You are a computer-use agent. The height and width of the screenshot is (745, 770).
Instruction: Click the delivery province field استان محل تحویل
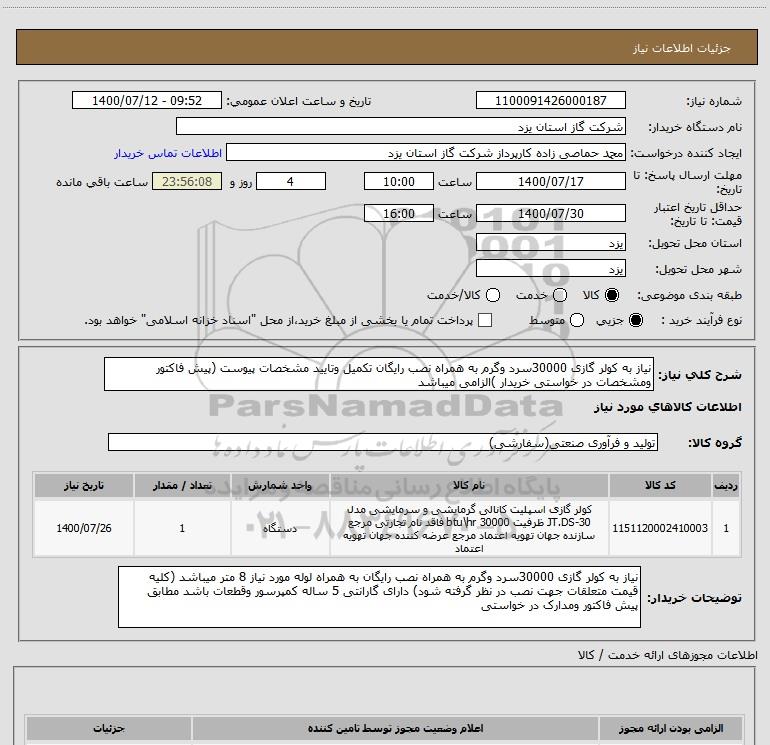pyautogui.click(x=550, y=243)
